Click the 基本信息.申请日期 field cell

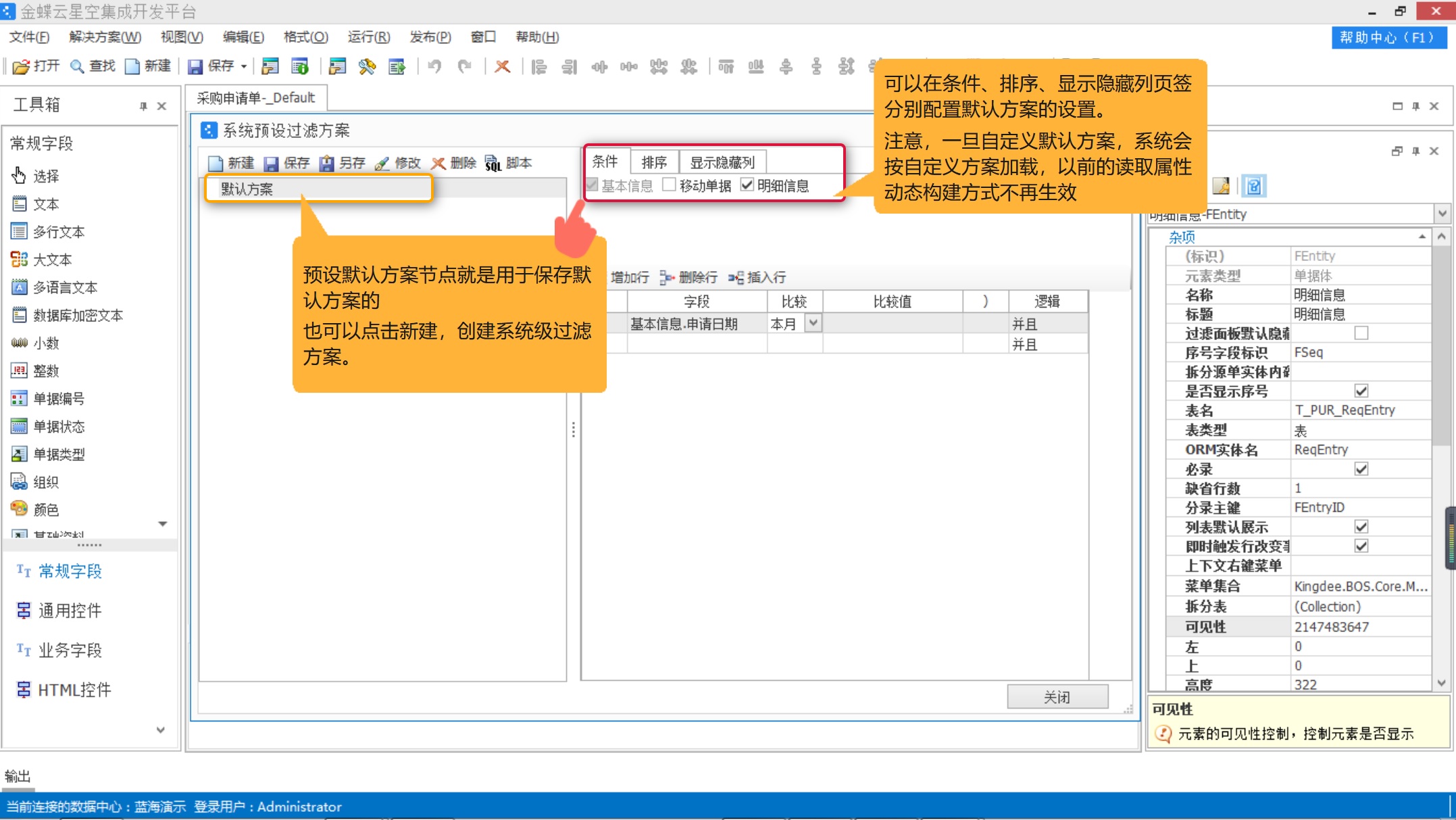click(x=697, y=324)
